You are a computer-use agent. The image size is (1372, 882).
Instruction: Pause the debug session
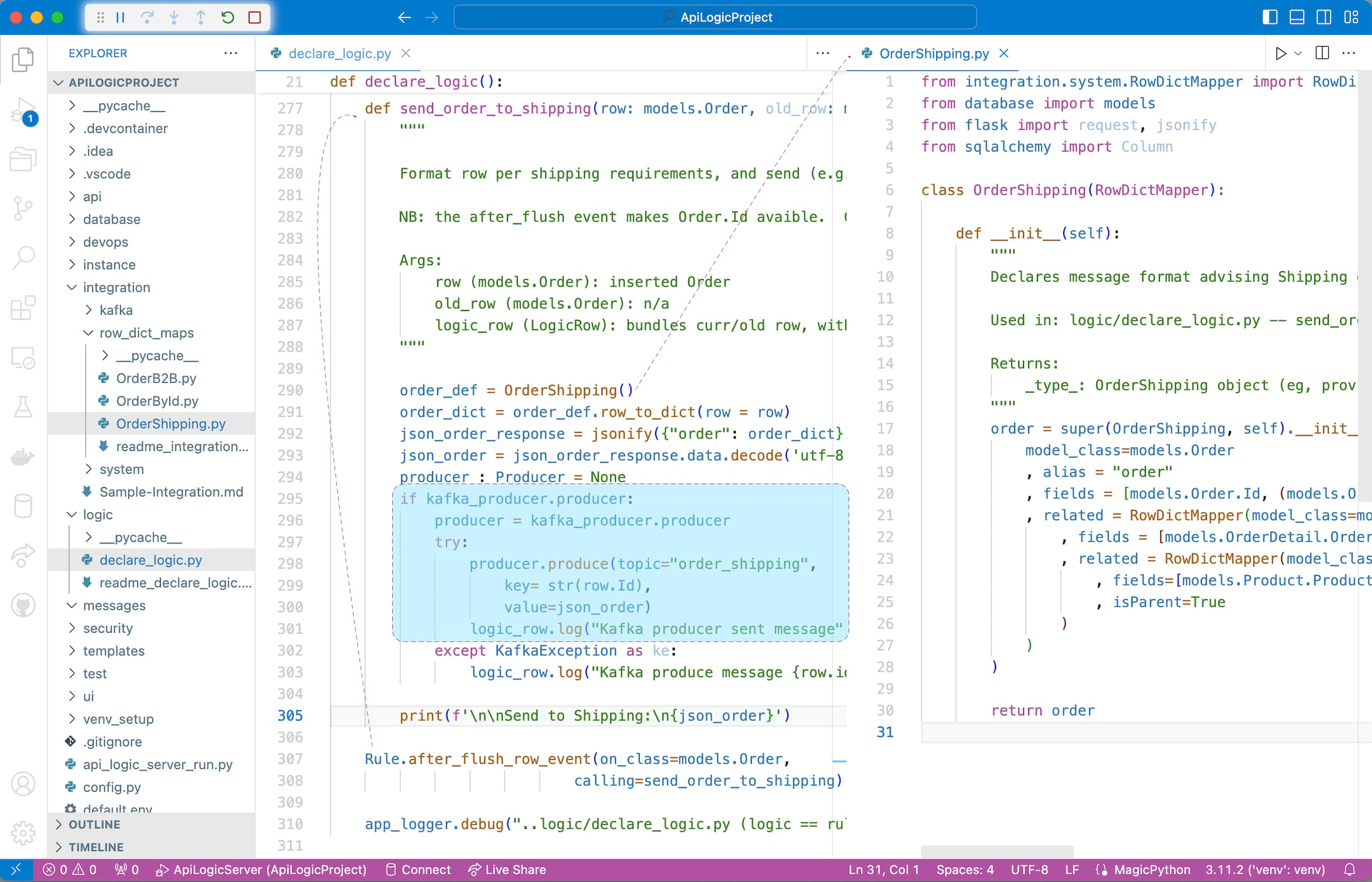(x=121, y=17)
